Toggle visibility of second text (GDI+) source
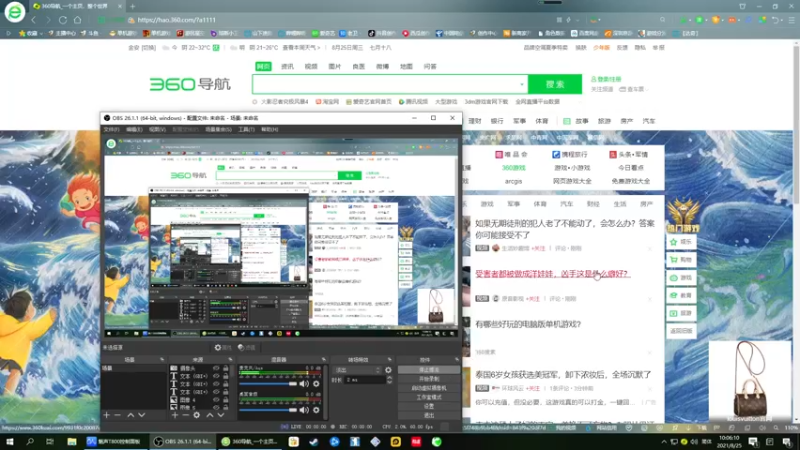Viewport: 800px width, 450px height. pyautogui.click(x=216, y=384)
